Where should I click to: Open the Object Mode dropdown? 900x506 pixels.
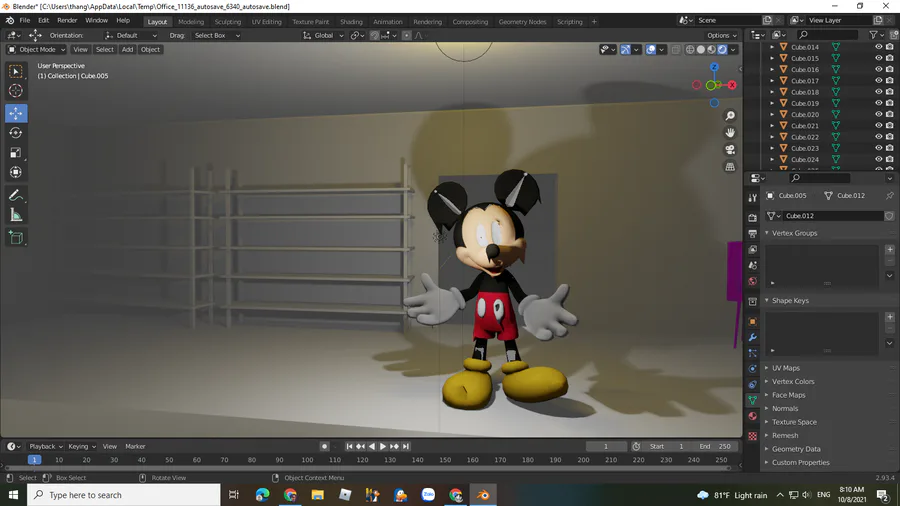pos(36,49)
